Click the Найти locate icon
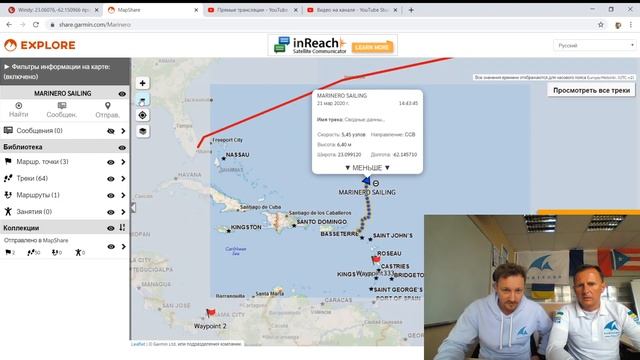 (x=19, y=106)
